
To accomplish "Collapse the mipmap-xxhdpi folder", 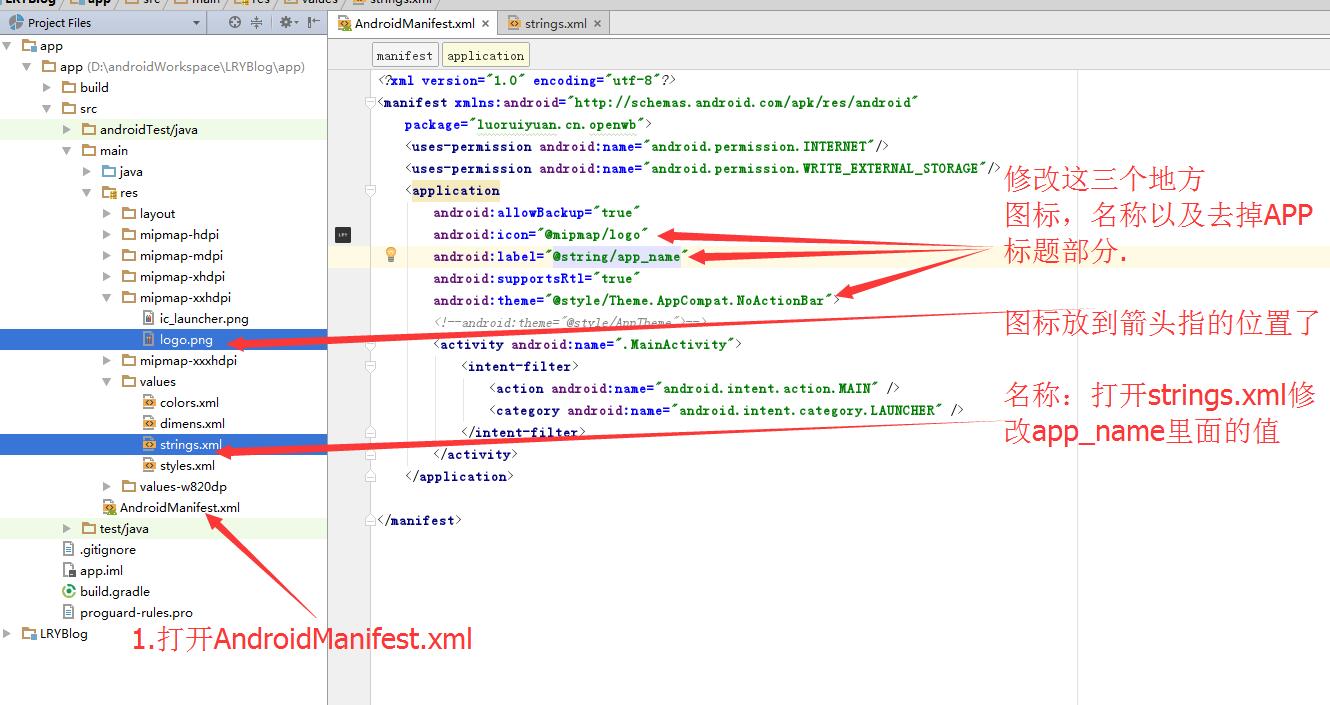I will [x=107, y=297].
